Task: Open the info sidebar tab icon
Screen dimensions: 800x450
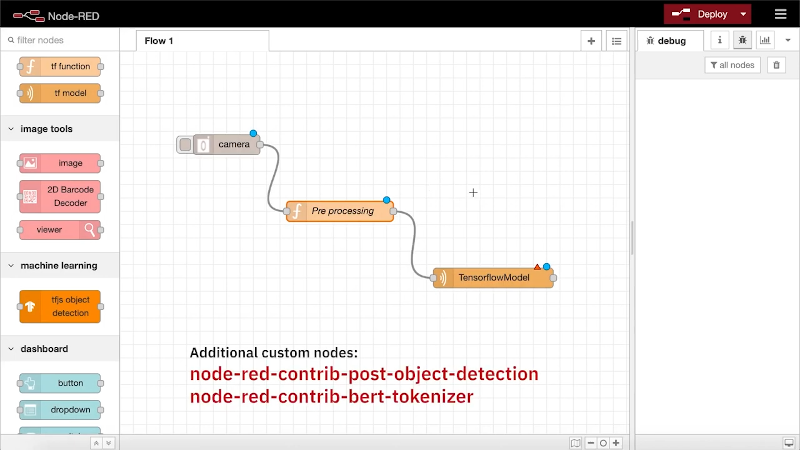Action: pos(720,41)
